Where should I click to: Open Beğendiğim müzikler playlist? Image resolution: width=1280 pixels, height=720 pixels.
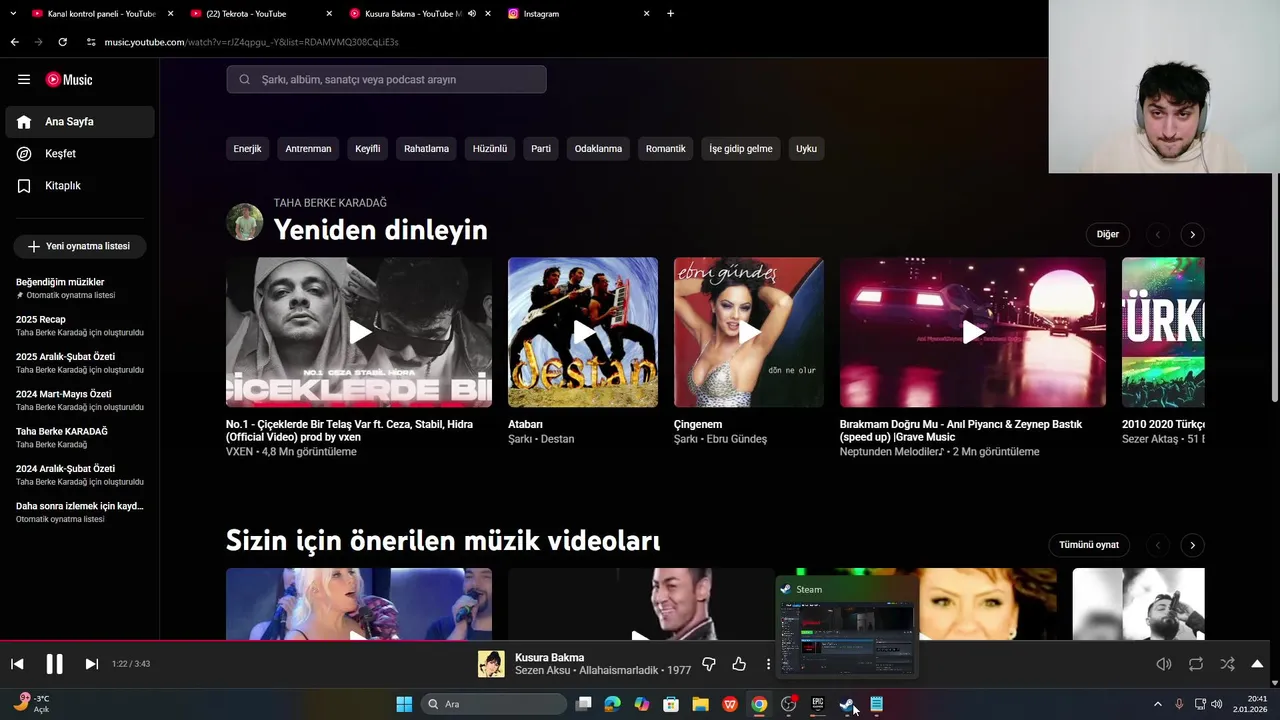(x=80, y=288)
